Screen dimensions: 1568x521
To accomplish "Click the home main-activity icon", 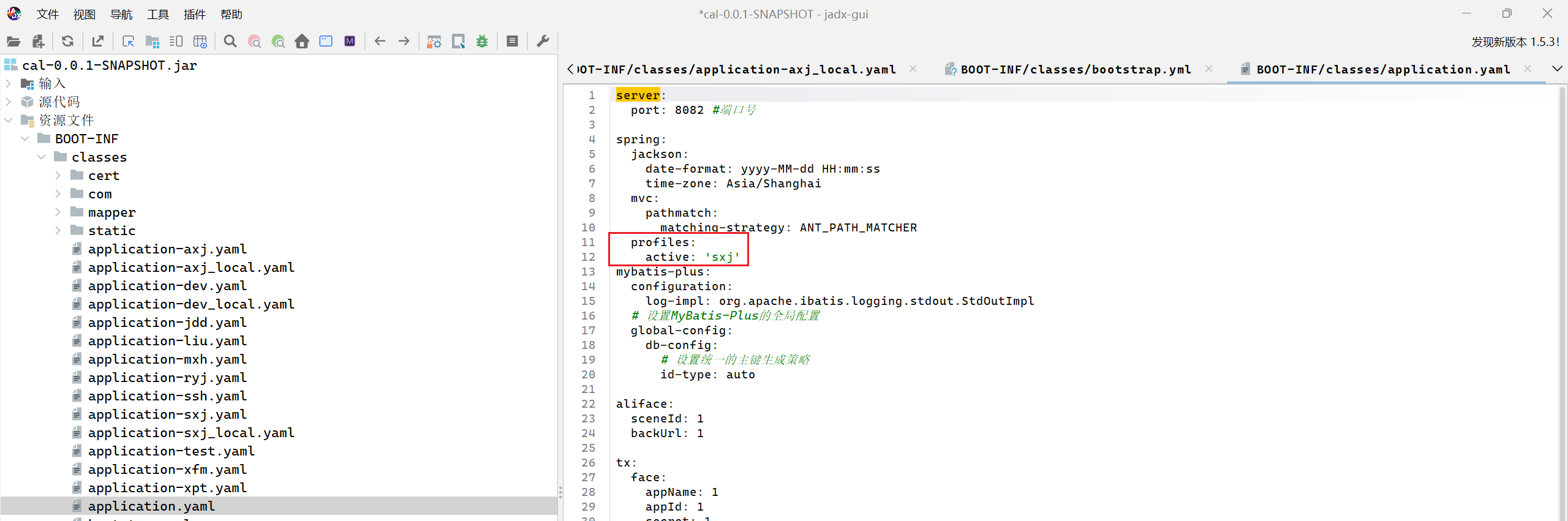I will coord(302,42).
